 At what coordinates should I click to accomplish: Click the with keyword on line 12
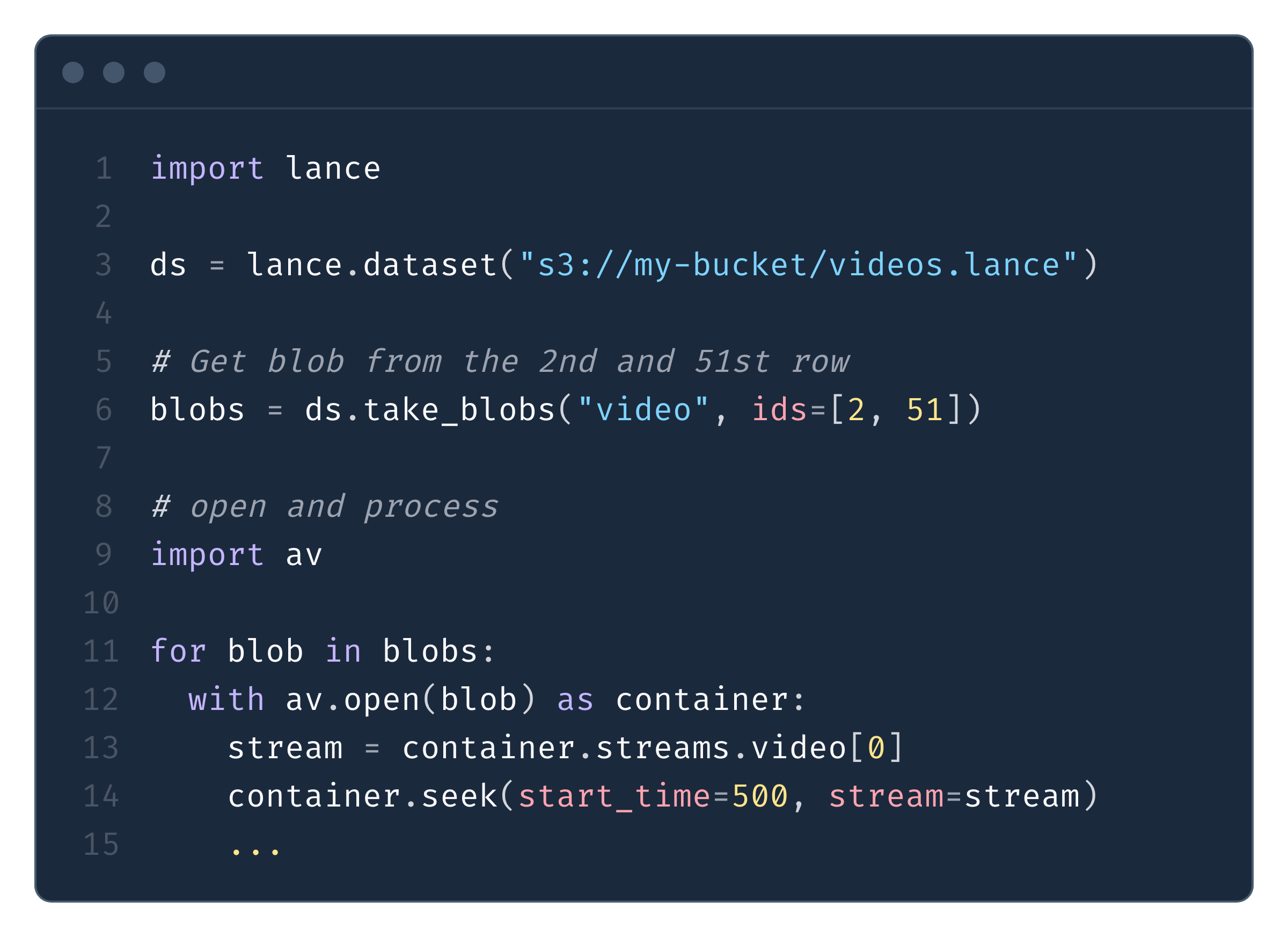pyautogui.click(x=226, y=700)
